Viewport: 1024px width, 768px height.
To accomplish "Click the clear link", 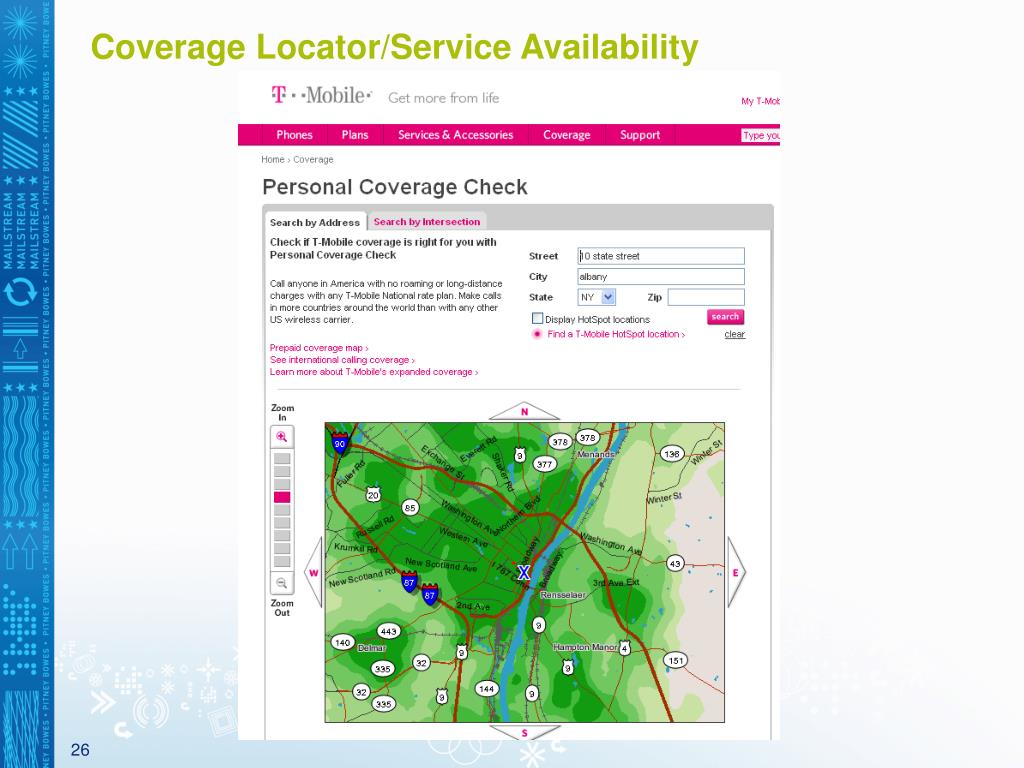I will [x=735, y=334].
